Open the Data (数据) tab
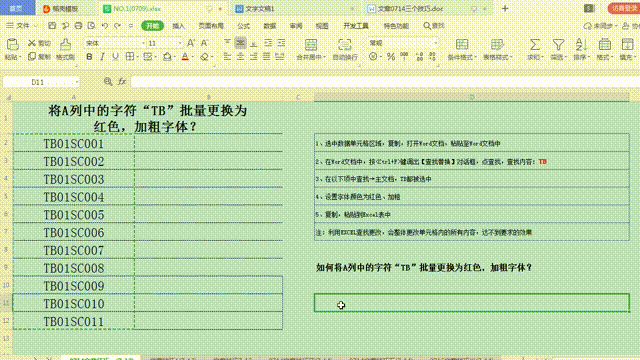This screenshot has width=640, height=360. point(269,26)
